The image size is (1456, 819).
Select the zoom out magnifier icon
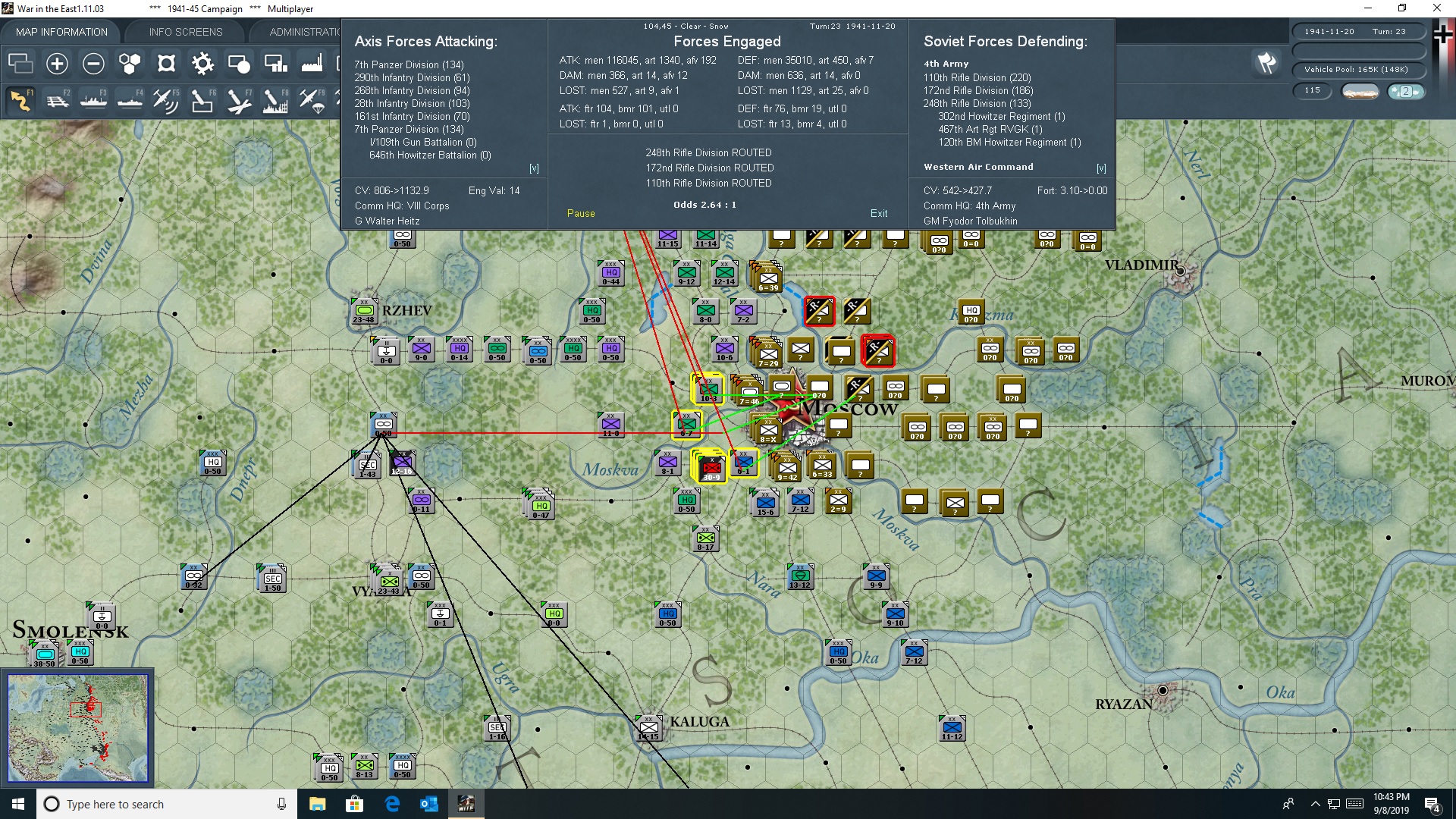[x=93, y=64]
